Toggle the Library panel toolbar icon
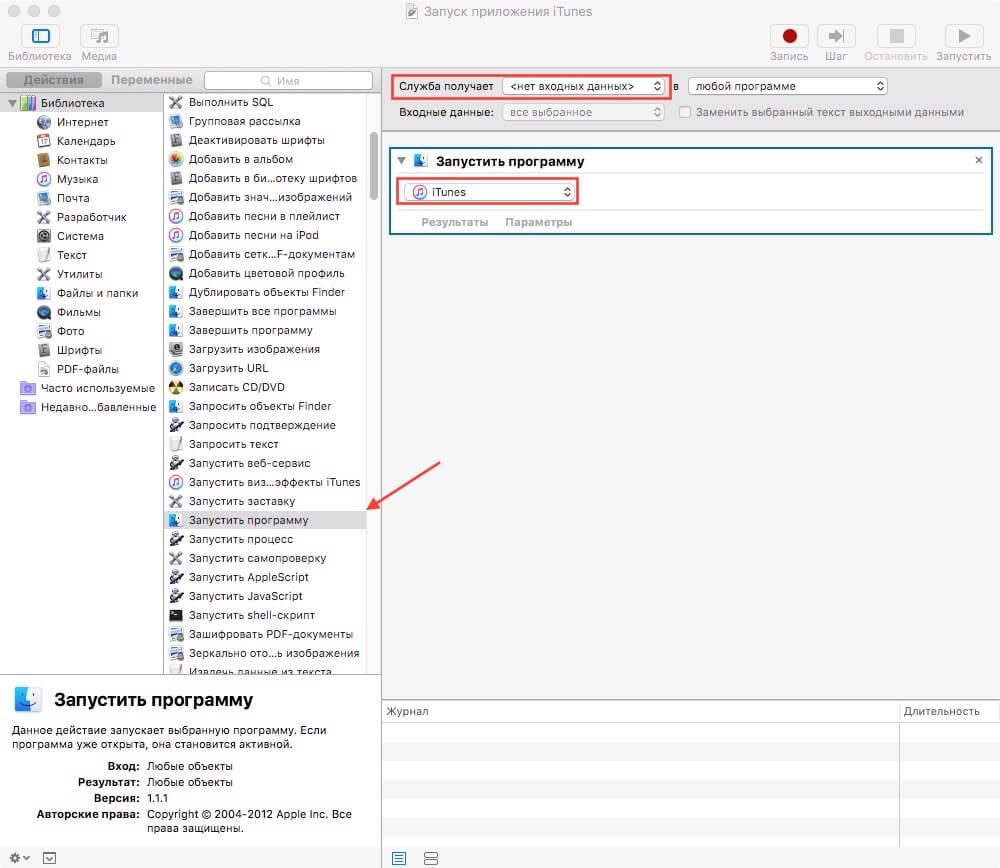Viewport: 1000px width, 868px height. tap(41, 36)
